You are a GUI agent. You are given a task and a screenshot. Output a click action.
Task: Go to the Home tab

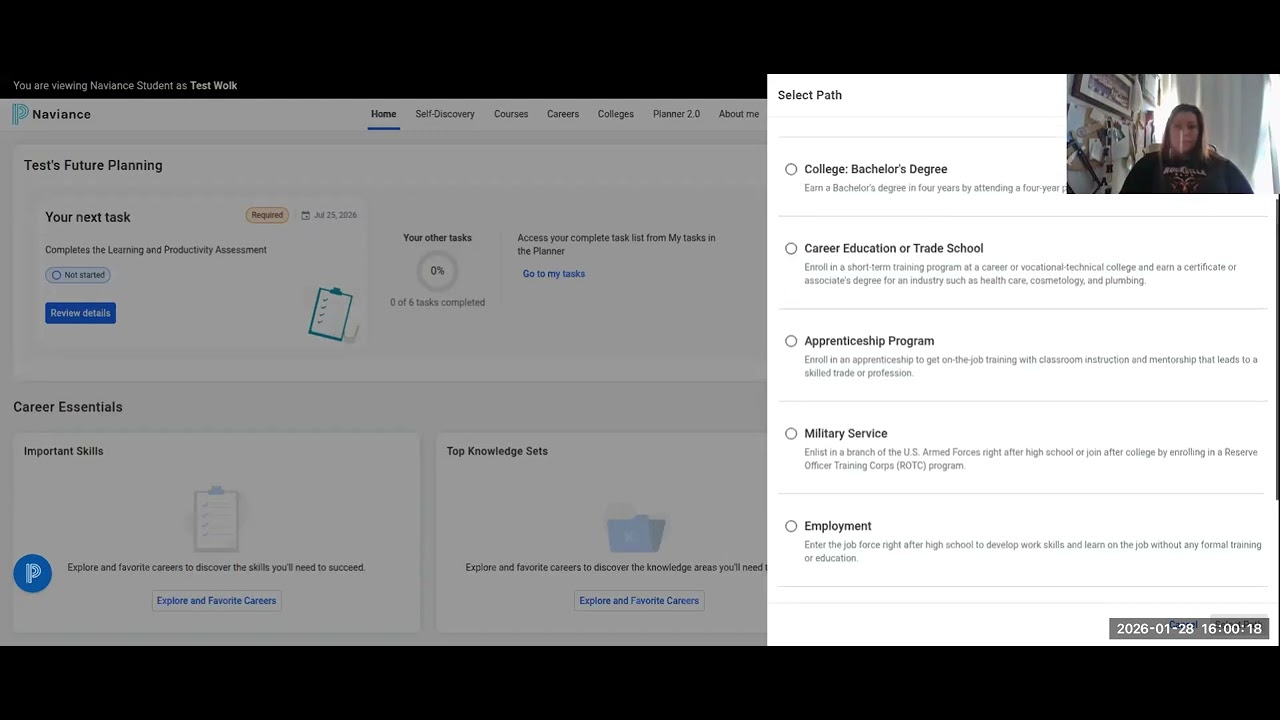click(383, 114)
